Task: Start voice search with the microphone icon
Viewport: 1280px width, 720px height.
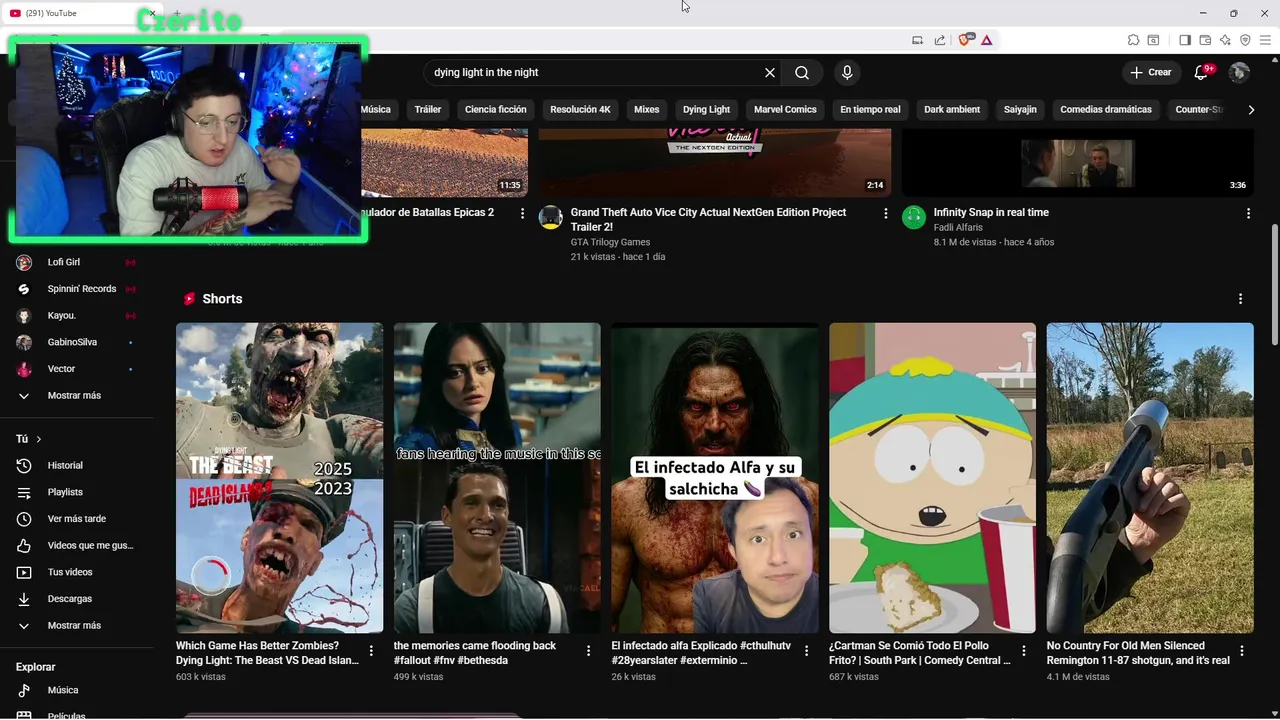Action: pos(847,73)
